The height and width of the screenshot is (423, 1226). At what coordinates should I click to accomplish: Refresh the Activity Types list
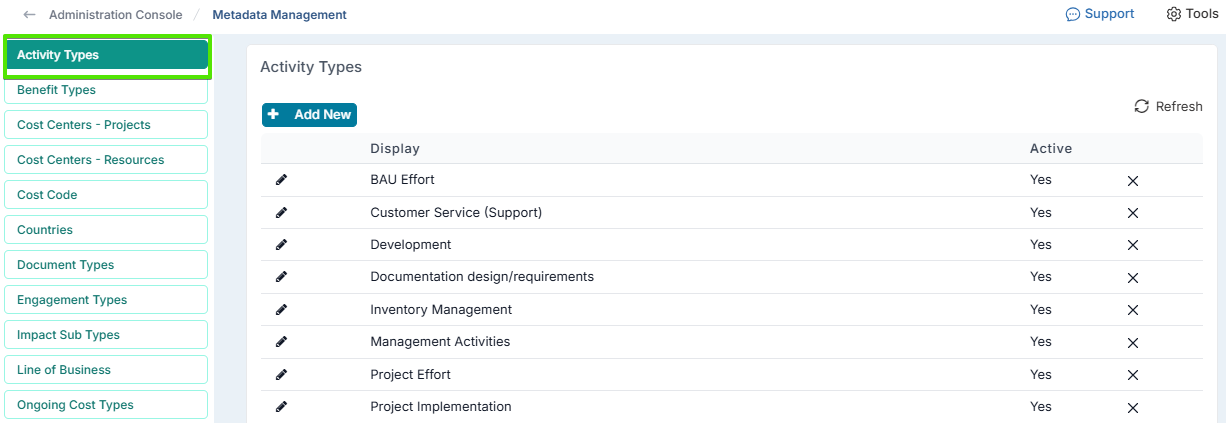coord(1168,107)
